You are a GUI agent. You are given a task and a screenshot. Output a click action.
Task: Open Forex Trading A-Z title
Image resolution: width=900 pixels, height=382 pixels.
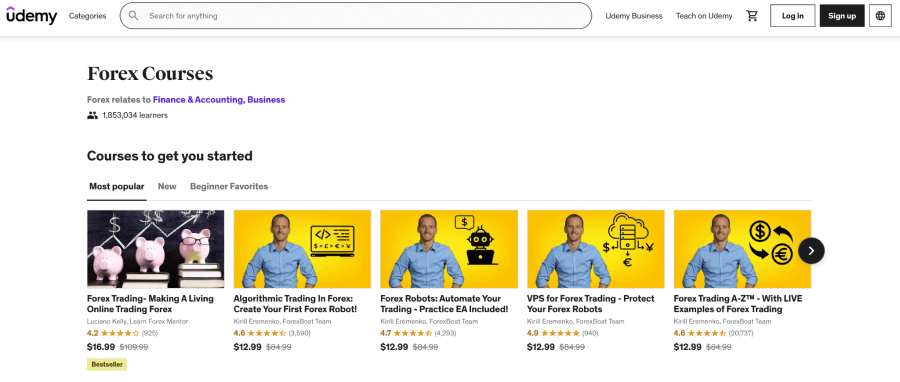click(x=738, y=304)
